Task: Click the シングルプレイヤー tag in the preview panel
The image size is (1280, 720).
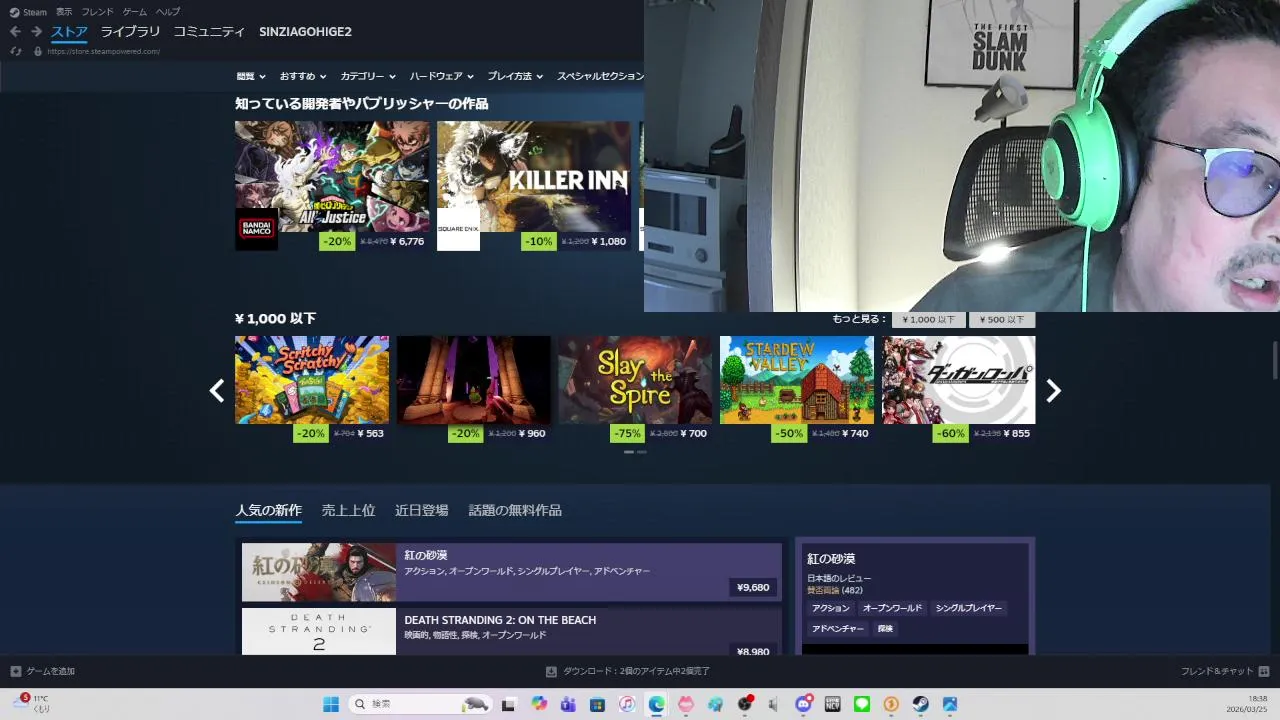Action: pyautogui.click(x=969, y=608)
